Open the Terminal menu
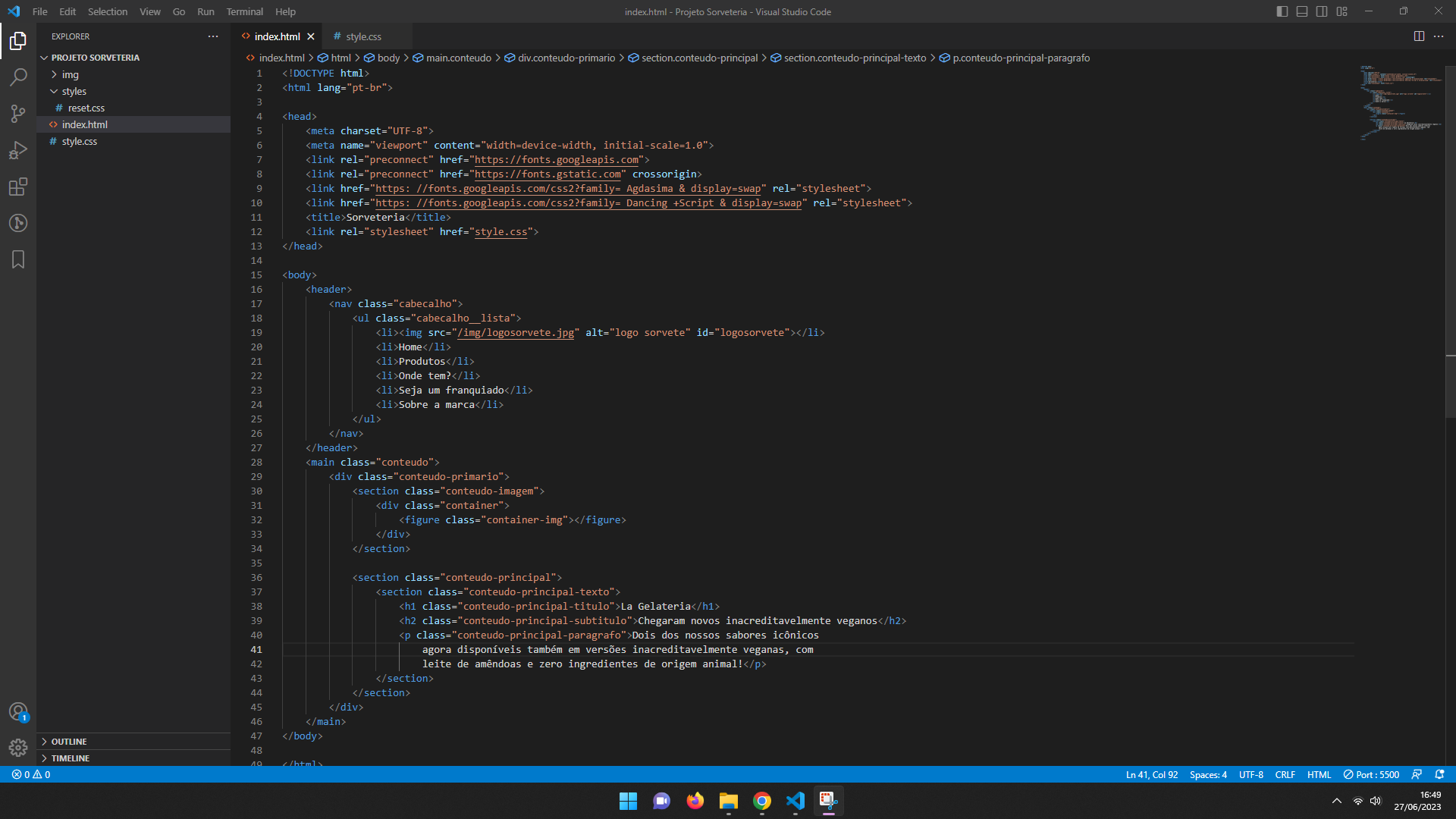1456x819 pixels. [x=244, y=11]
